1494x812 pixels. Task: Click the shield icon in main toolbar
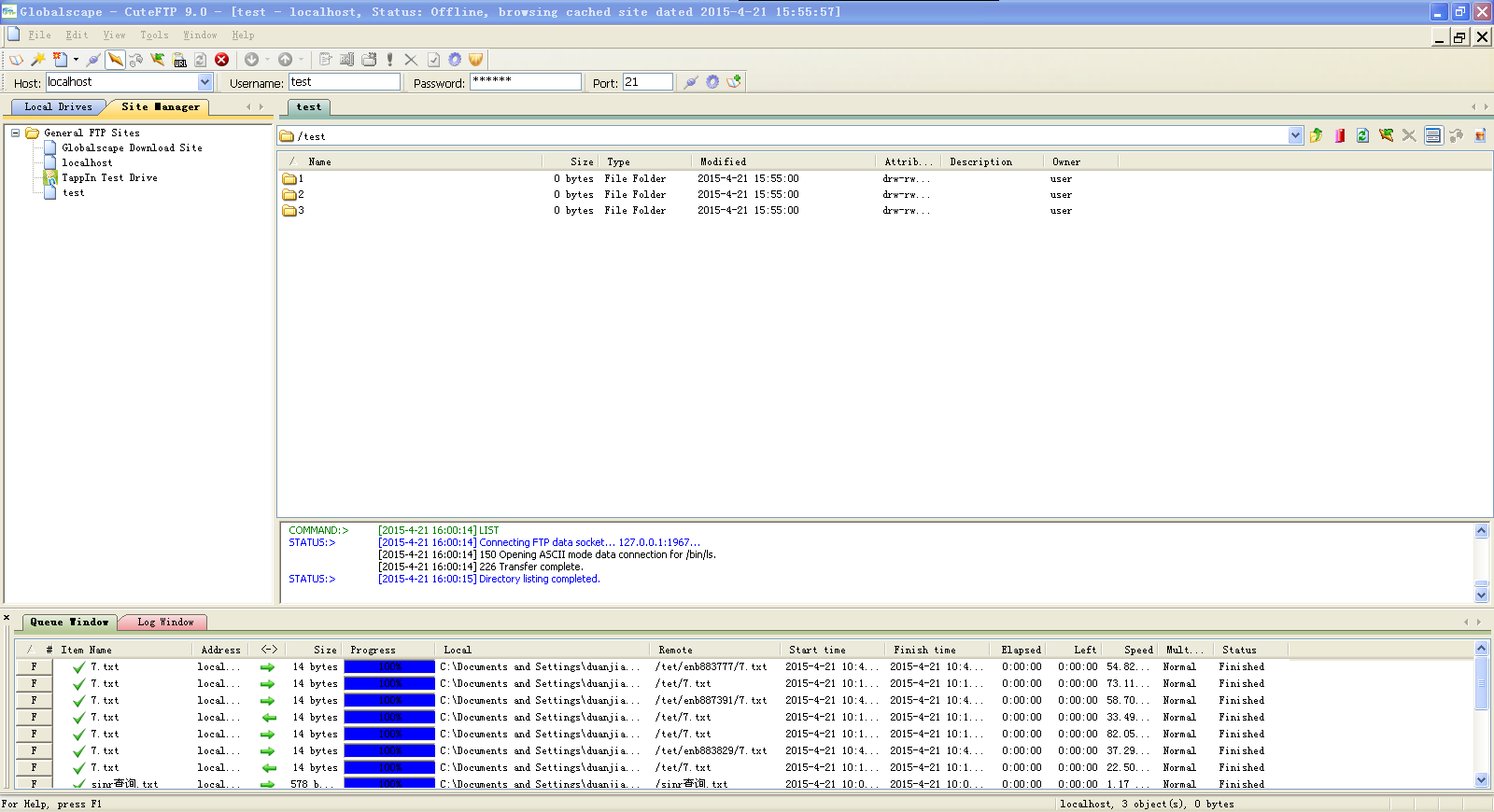point(476,59)
